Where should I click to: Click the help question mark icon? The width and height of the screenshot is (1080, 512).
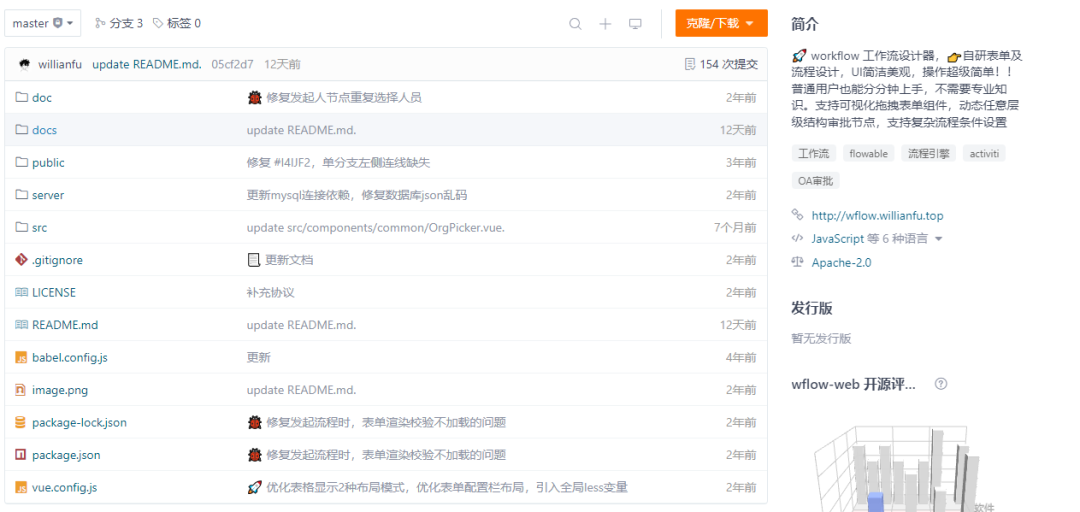pos(940,384)
